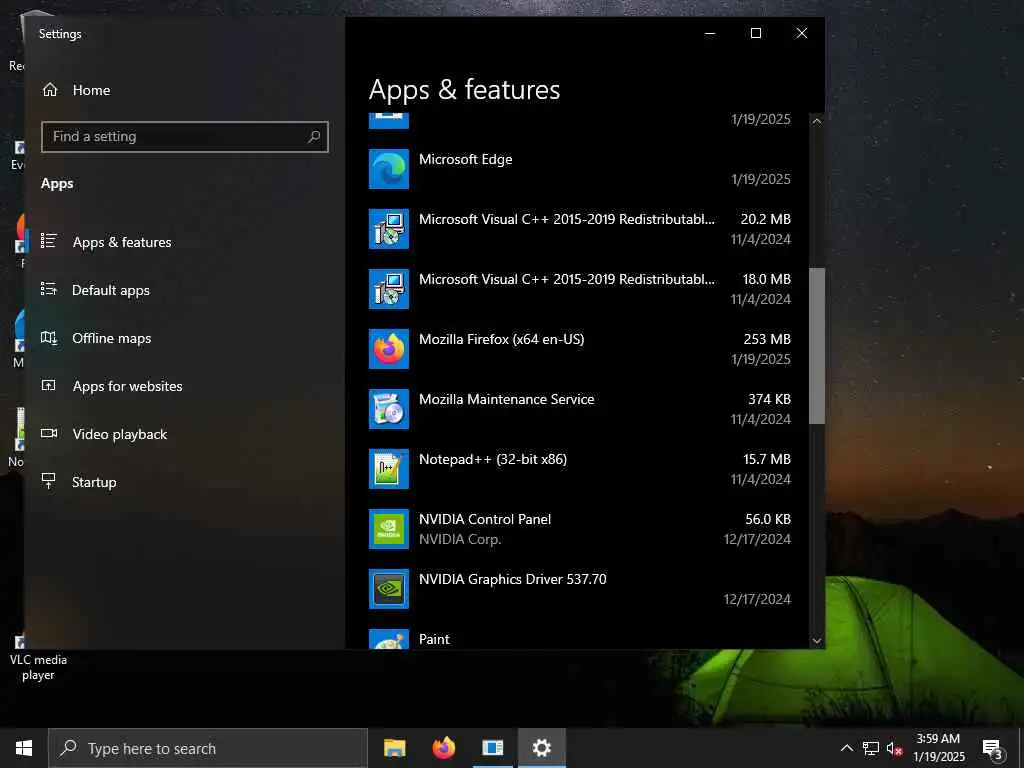Click the network tray icon
The width and height of the screenshot is (1024, 768).
click(x=871, y=749)
